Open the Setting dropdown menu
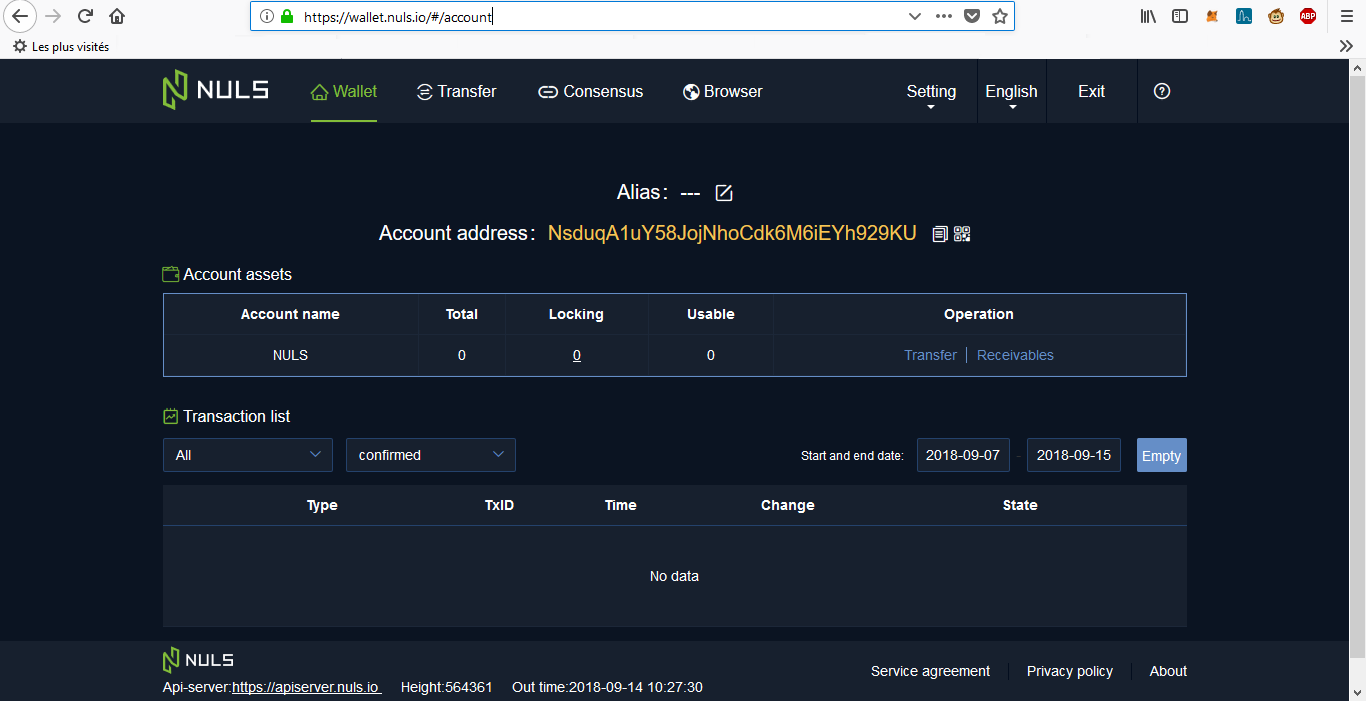Image resolution: width=1366 pixels, height=701 pixels. click(x=931, y=92)
